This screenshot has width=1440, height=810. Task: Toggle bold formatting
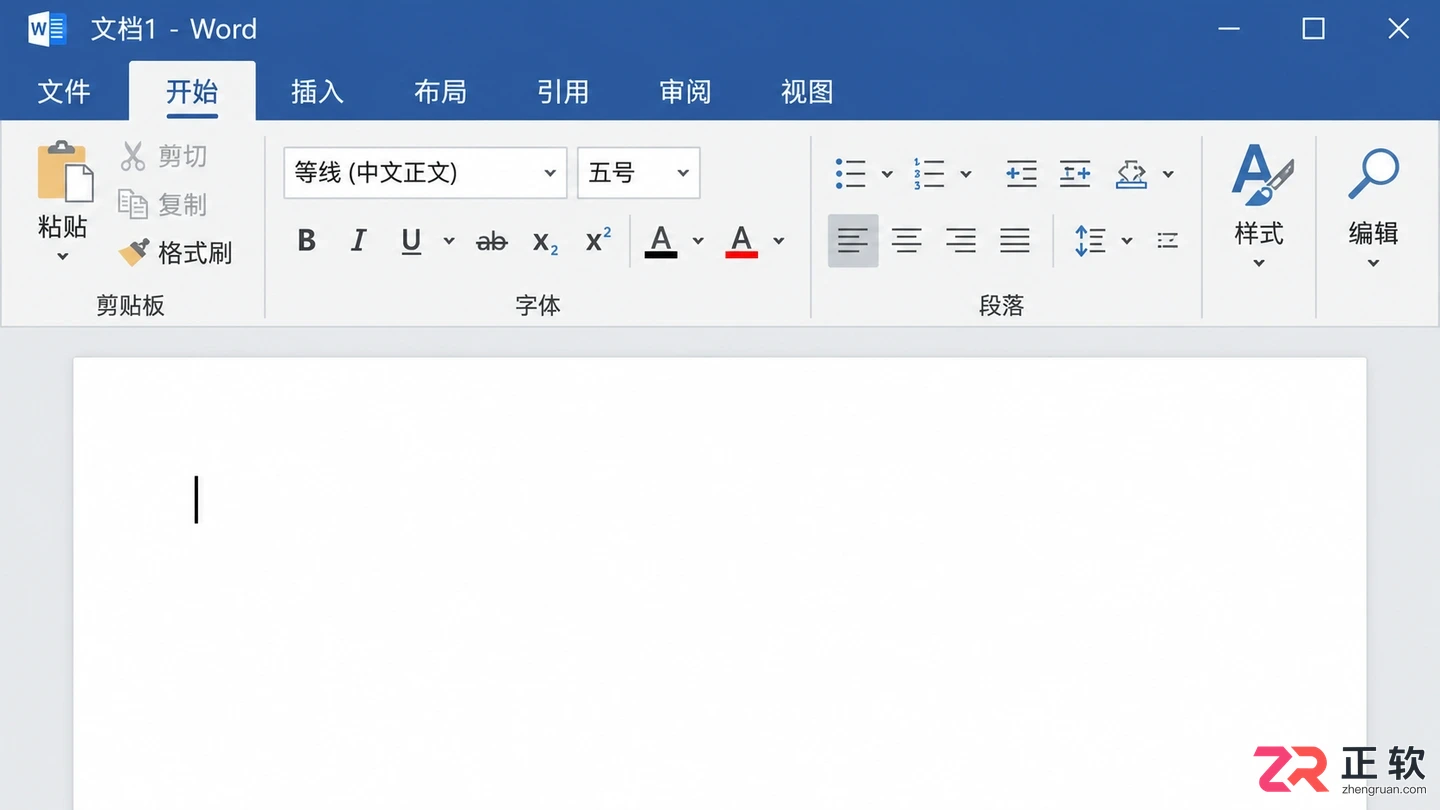click(307, 241)
